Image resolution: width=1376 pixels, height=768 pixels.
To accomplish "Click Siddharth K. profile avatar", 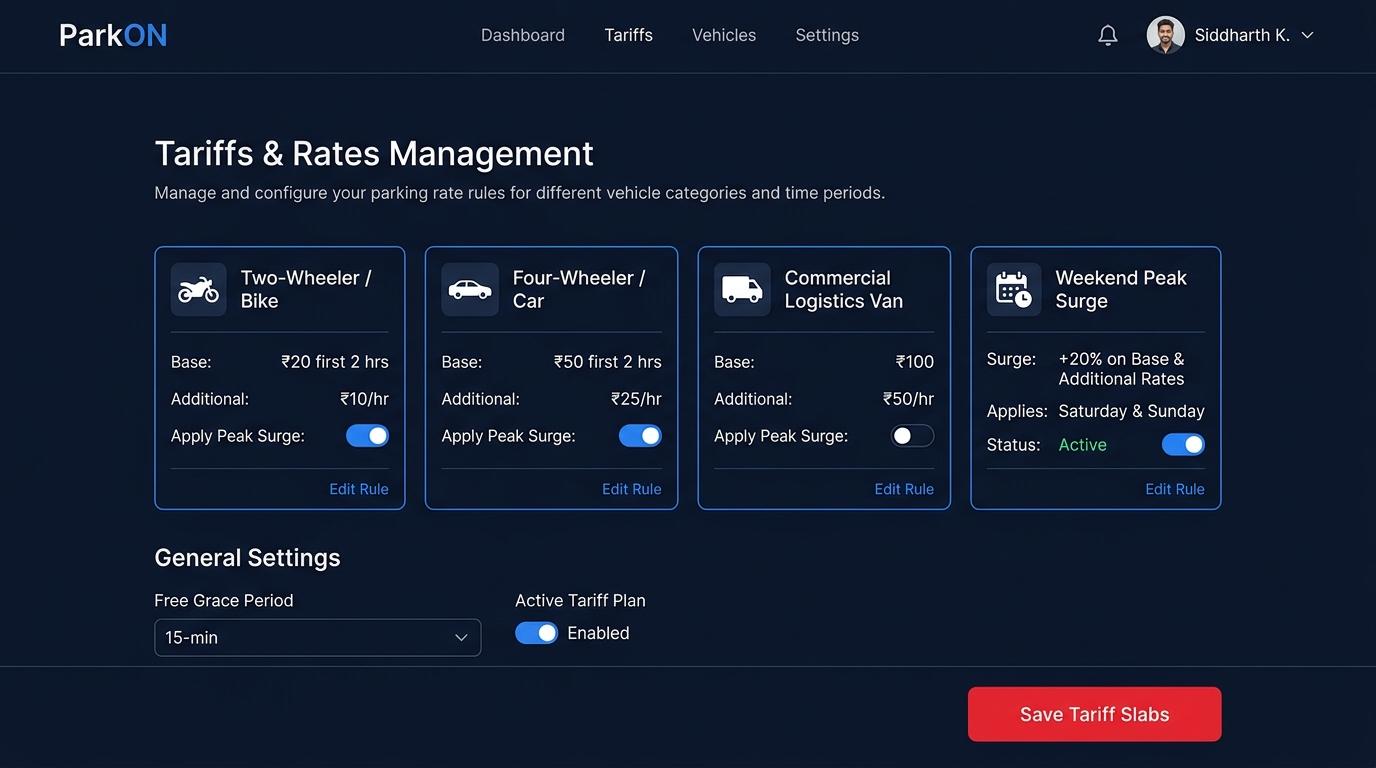I will tap(1165, 35).
